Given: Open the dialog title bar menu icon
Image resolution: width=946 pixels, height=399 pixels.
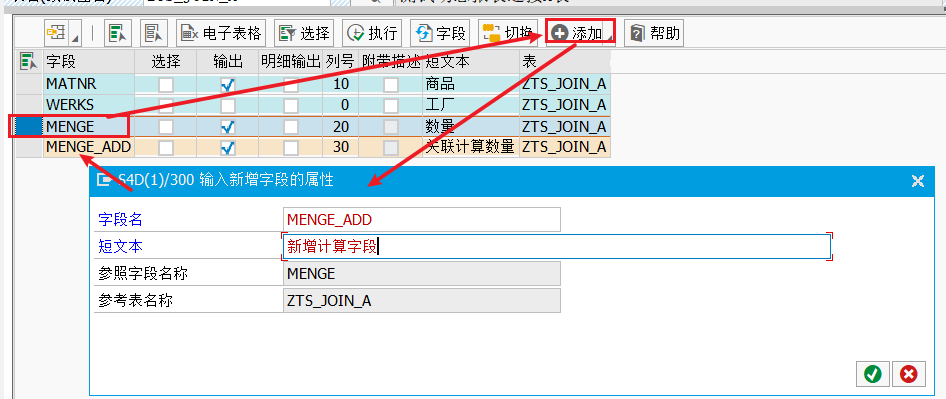Looking at the screenshot, I should click(104, 180).
